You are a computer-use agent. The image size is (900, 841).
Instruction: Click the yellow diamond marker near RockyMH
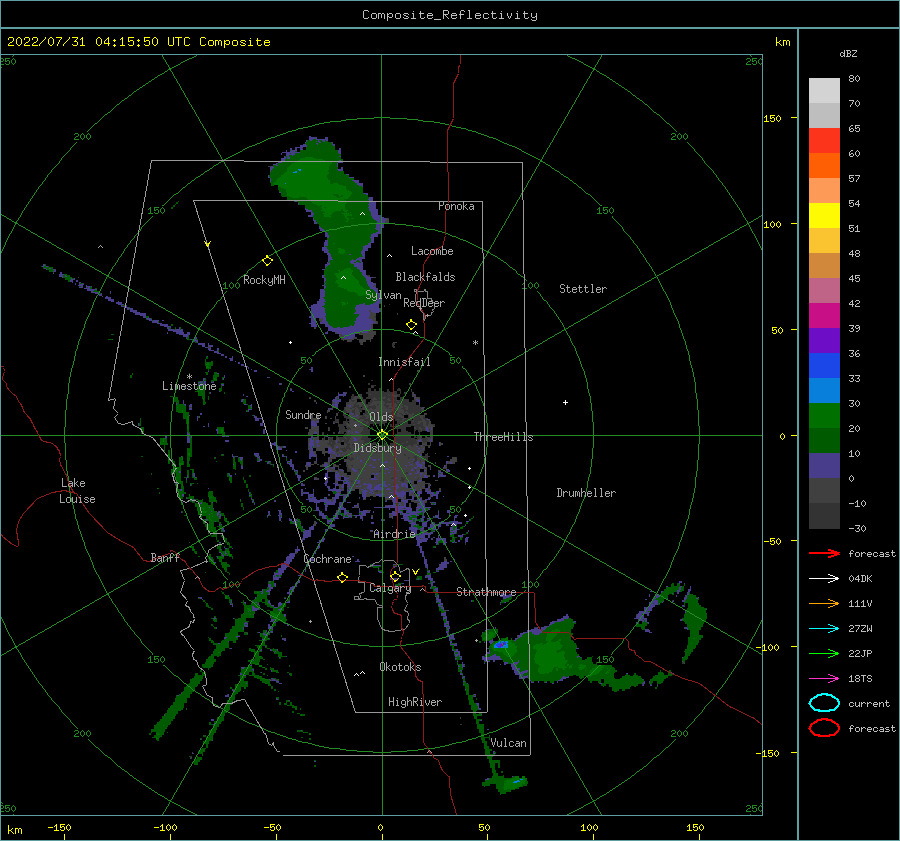point(267,261)
